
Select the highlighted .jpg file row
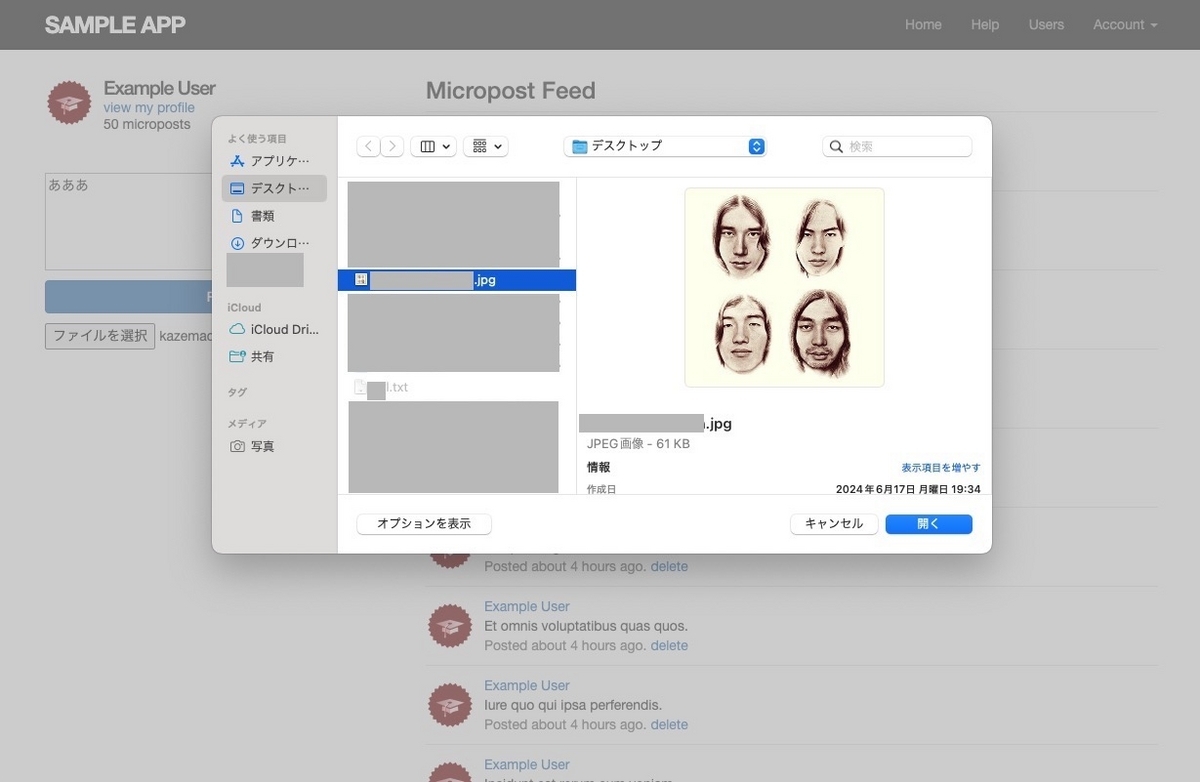pos(457,280)
